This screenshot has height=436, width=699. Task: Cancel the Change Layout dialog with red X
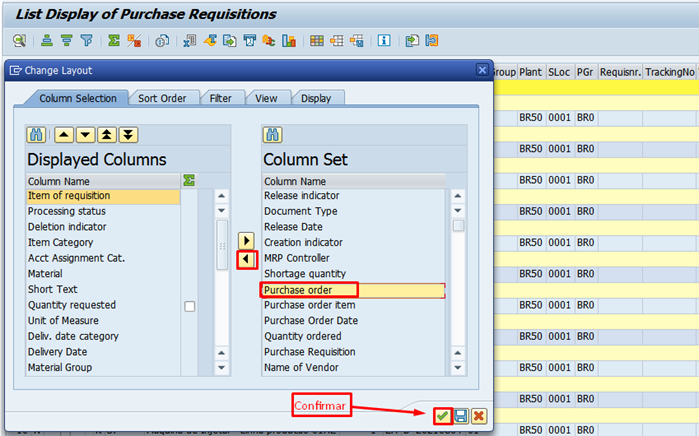pos(479,416)
